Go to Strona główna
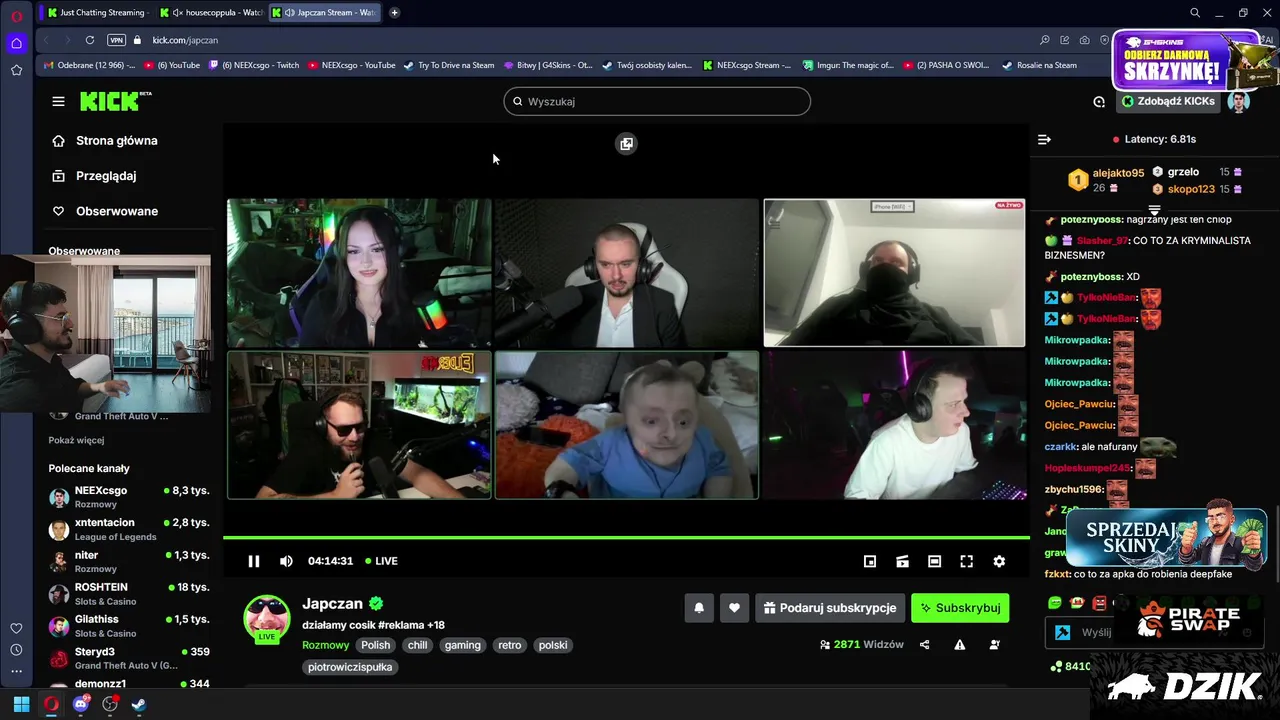Screen dimensions: 1280x720 click(105, 141)
